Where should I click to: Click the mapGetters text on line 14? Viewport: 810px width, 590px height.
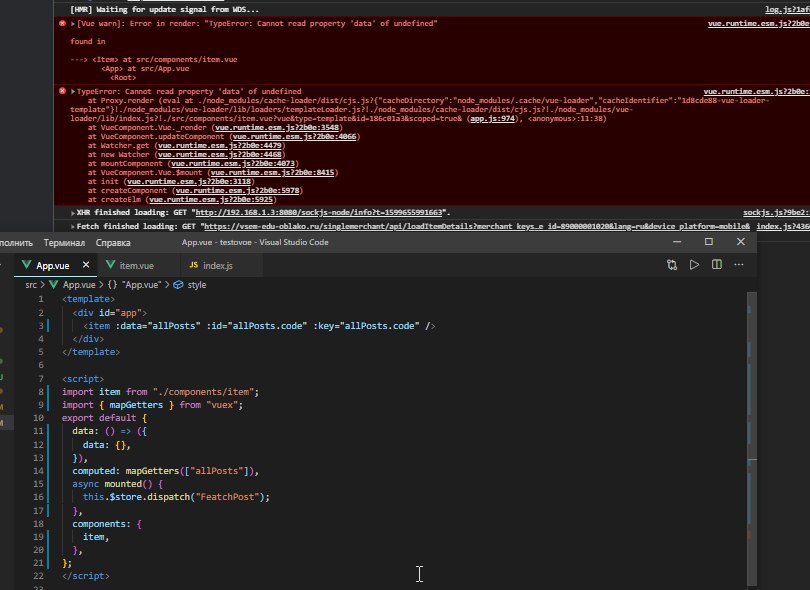[x=152, y=471]
